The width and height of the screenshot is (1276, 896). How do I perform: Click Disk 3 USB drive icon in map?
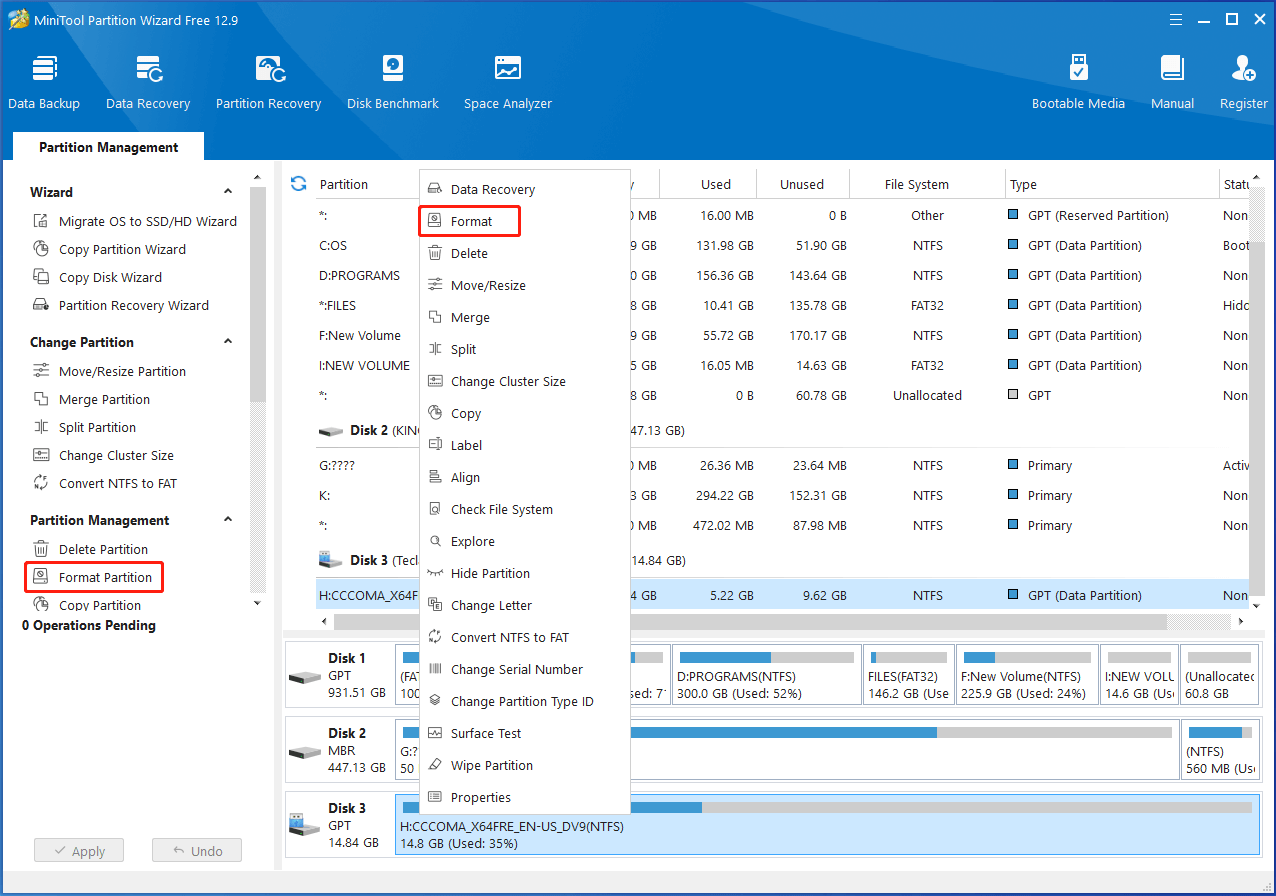coord(304,824)
